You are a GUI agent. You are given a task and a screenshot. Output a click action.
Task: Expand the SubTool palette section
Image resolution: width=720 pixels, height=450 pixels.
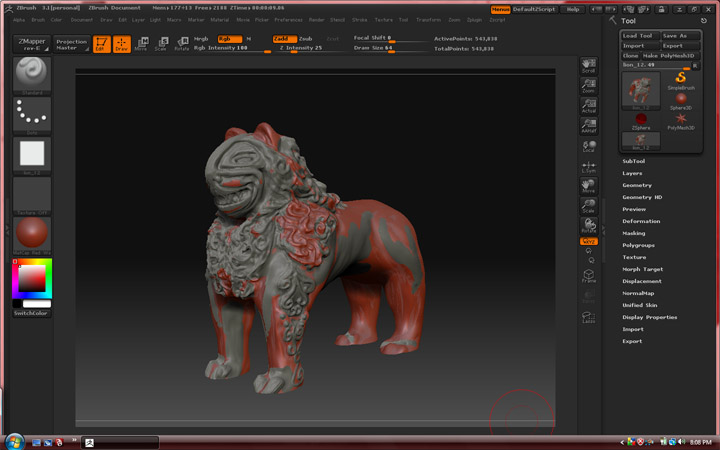[634, 161]
